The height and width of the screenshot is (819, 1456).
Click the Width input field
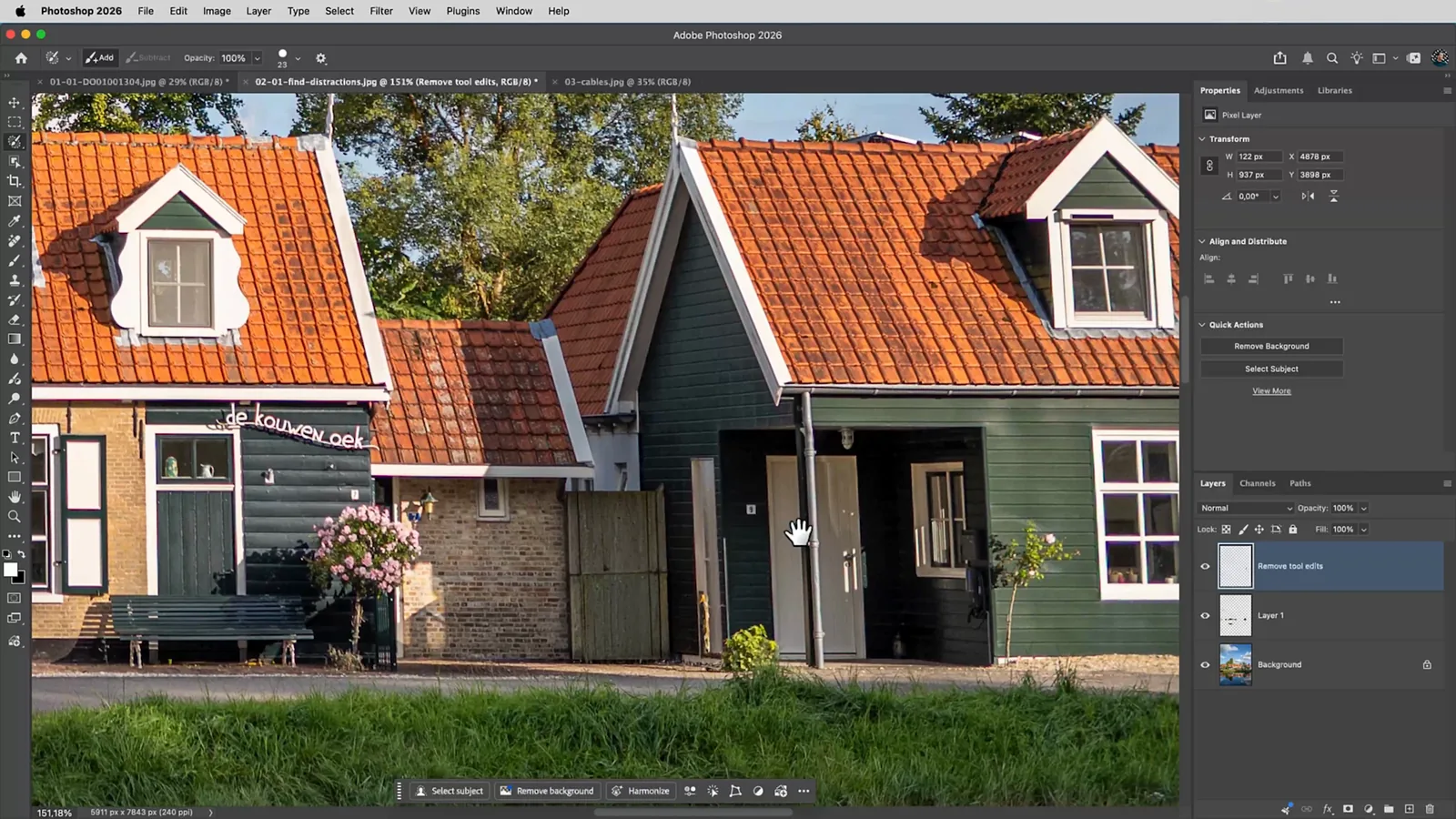pyautogui.click(x=1259, y=157)
